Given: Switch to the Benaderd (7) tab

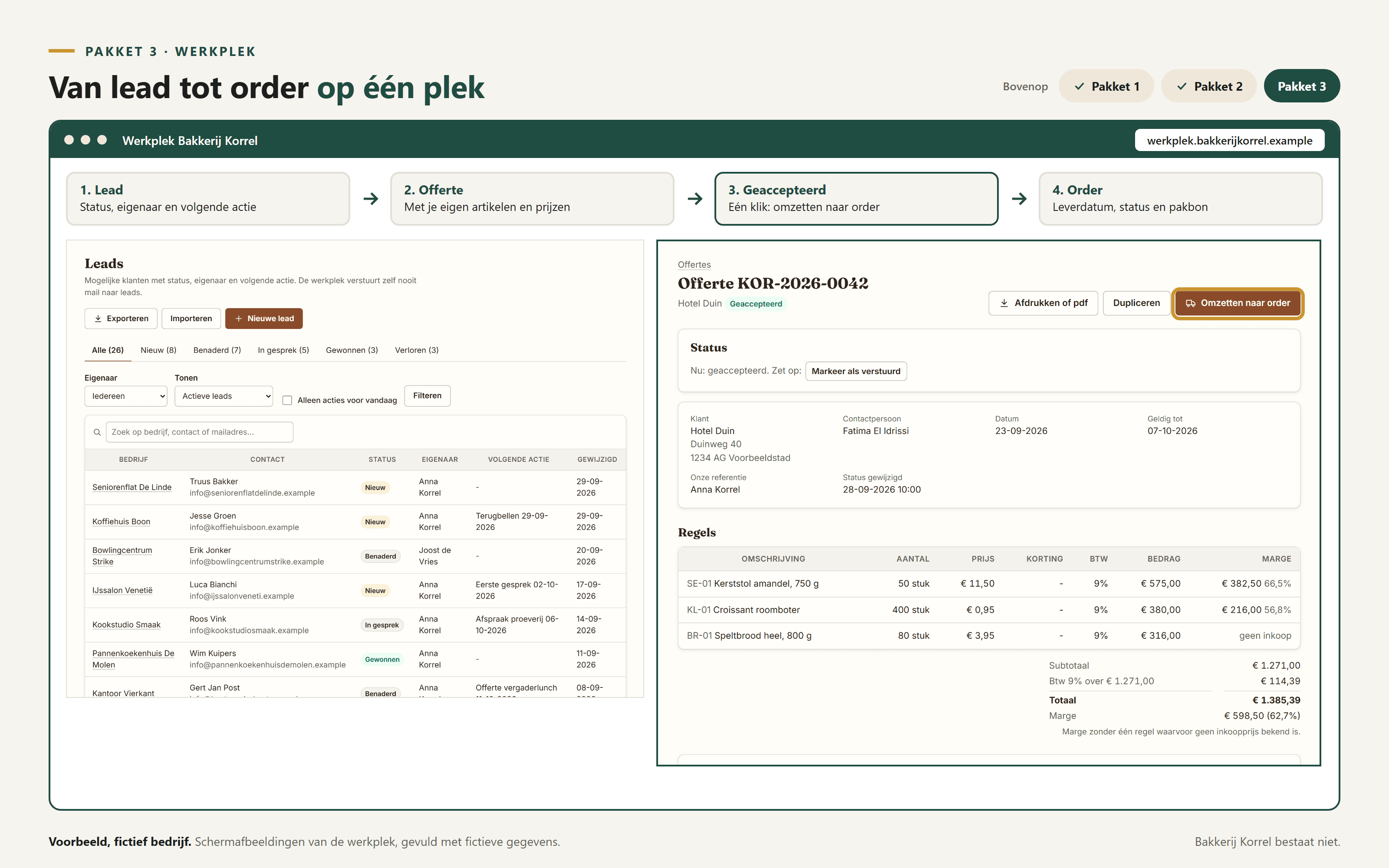Looking at the screenshot, I should [217, 350].
